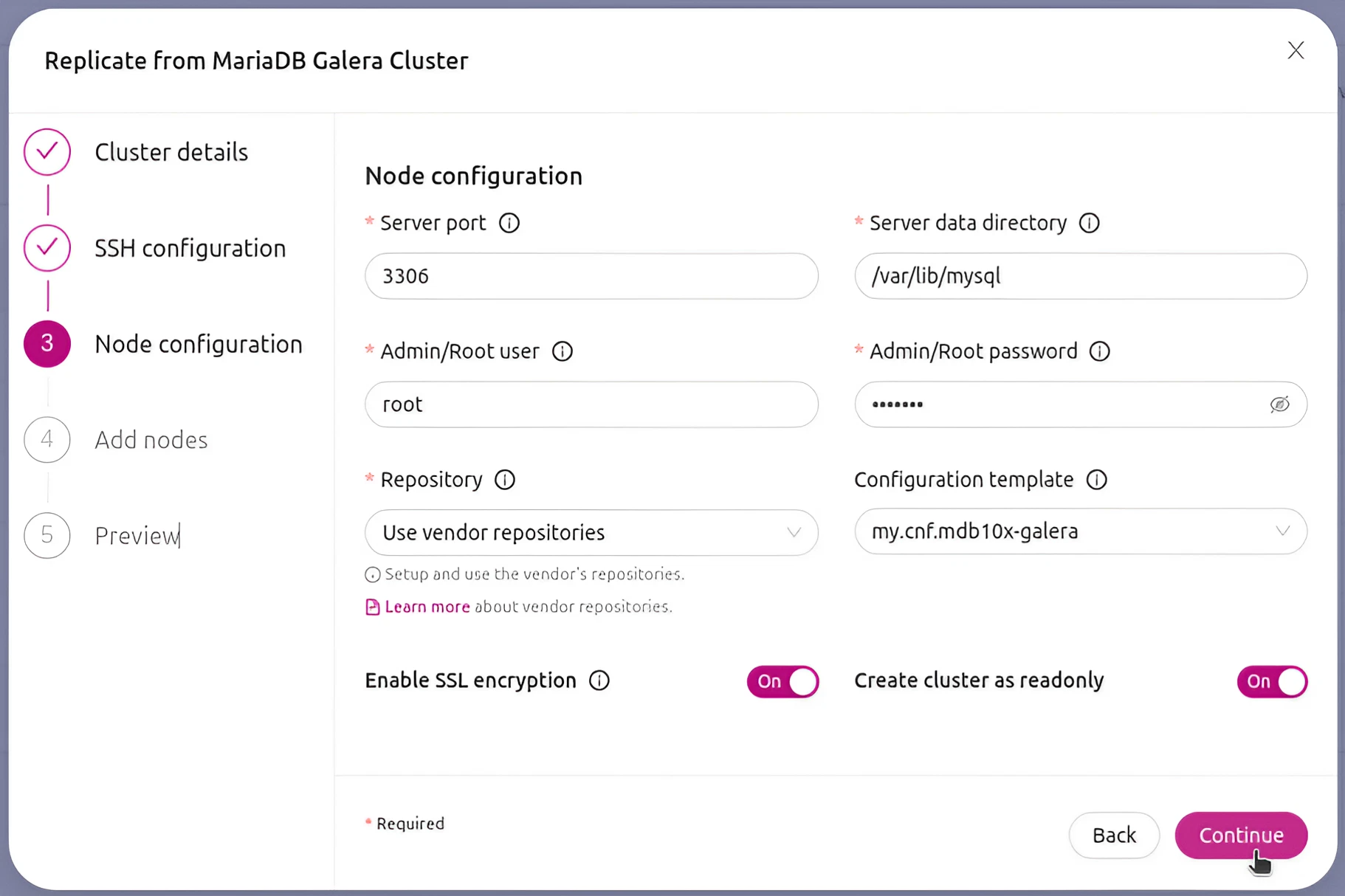
Task: Open the Repository dropdown
Action: point(591,532)
